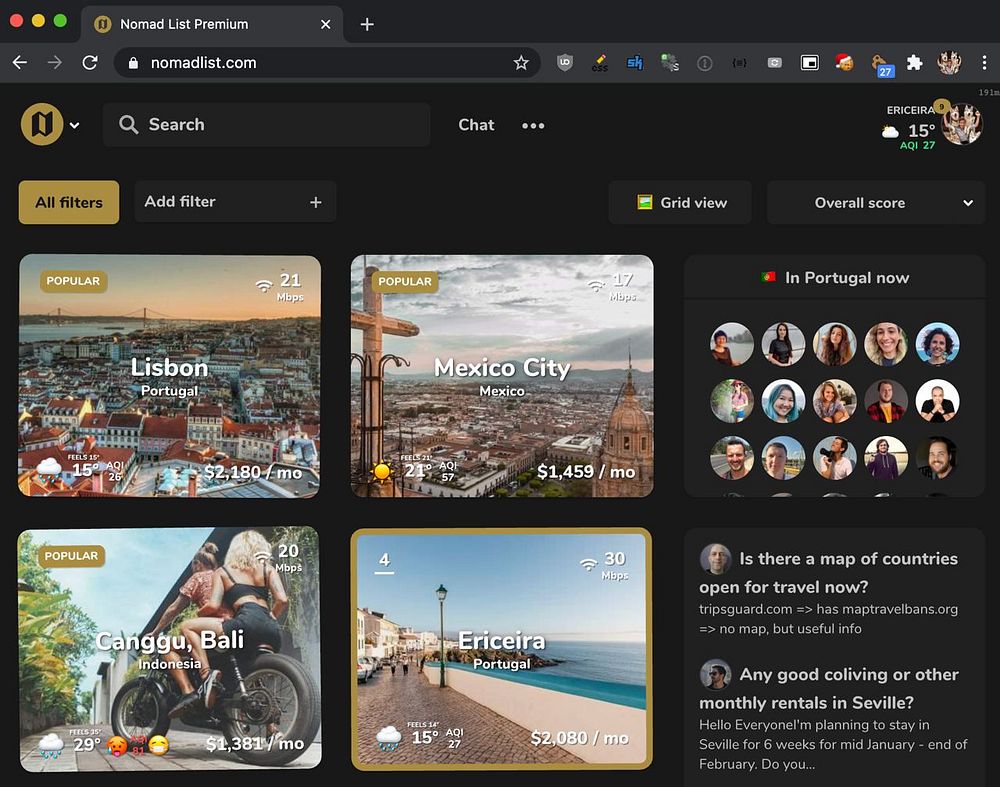The image size is (1000, 787).
Task: Click the WiFi icon on Ericeira card
Action: click(x=589, y=564)
